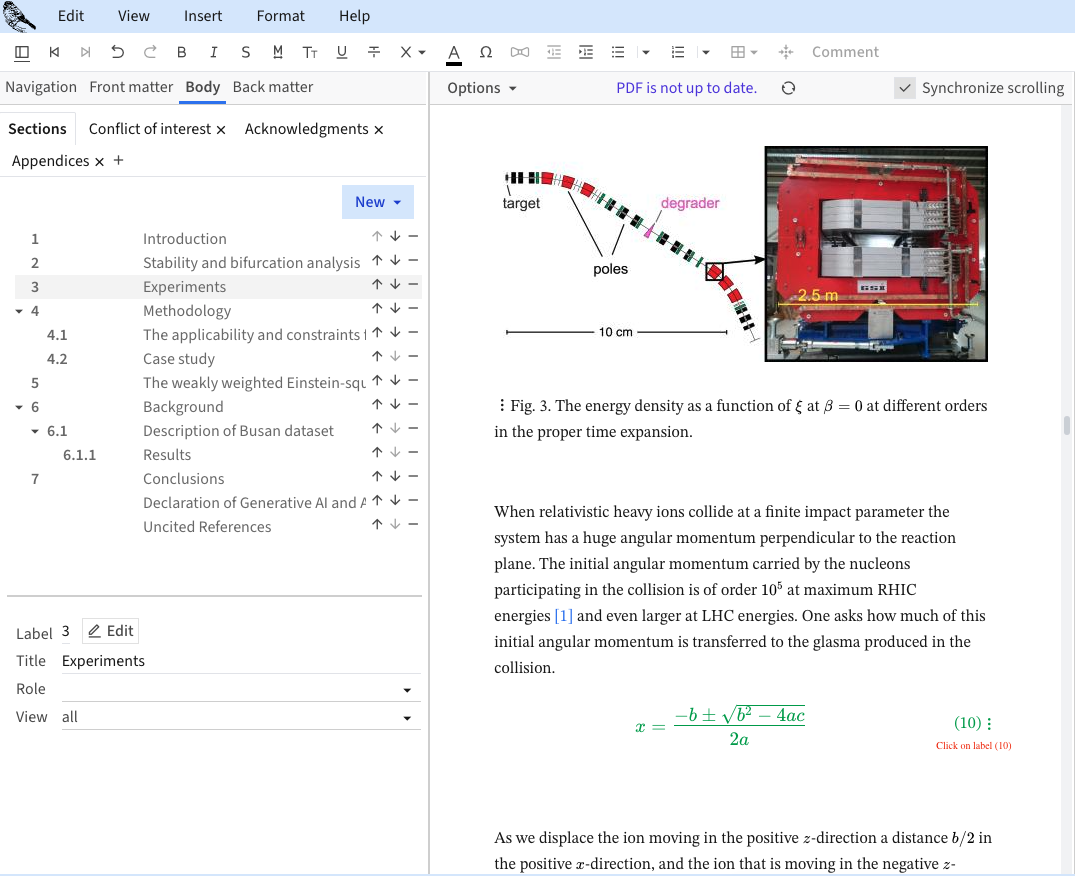Open the text color picker
Image resolution: width=1075 pixels, height=876 pixels.
click(453, 52)
